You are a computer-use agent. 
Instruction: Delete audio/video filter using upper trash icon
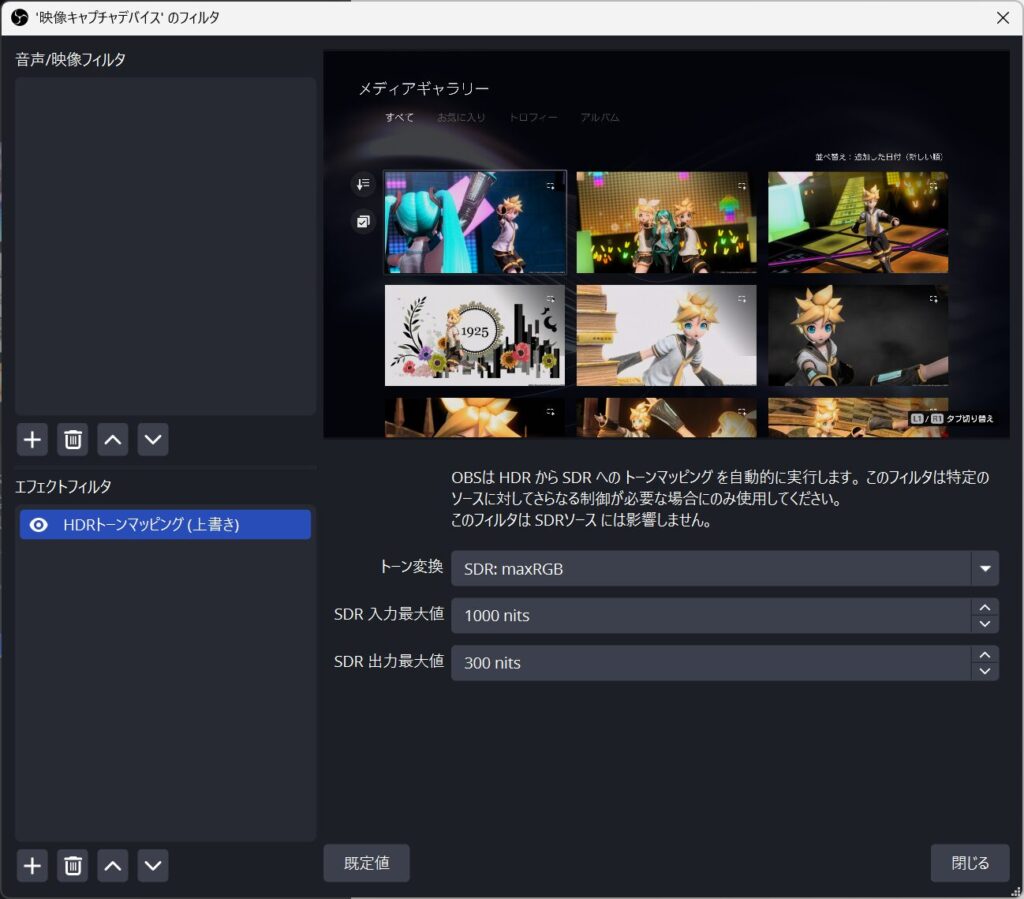pyautogui.click(x=73, y=439)
